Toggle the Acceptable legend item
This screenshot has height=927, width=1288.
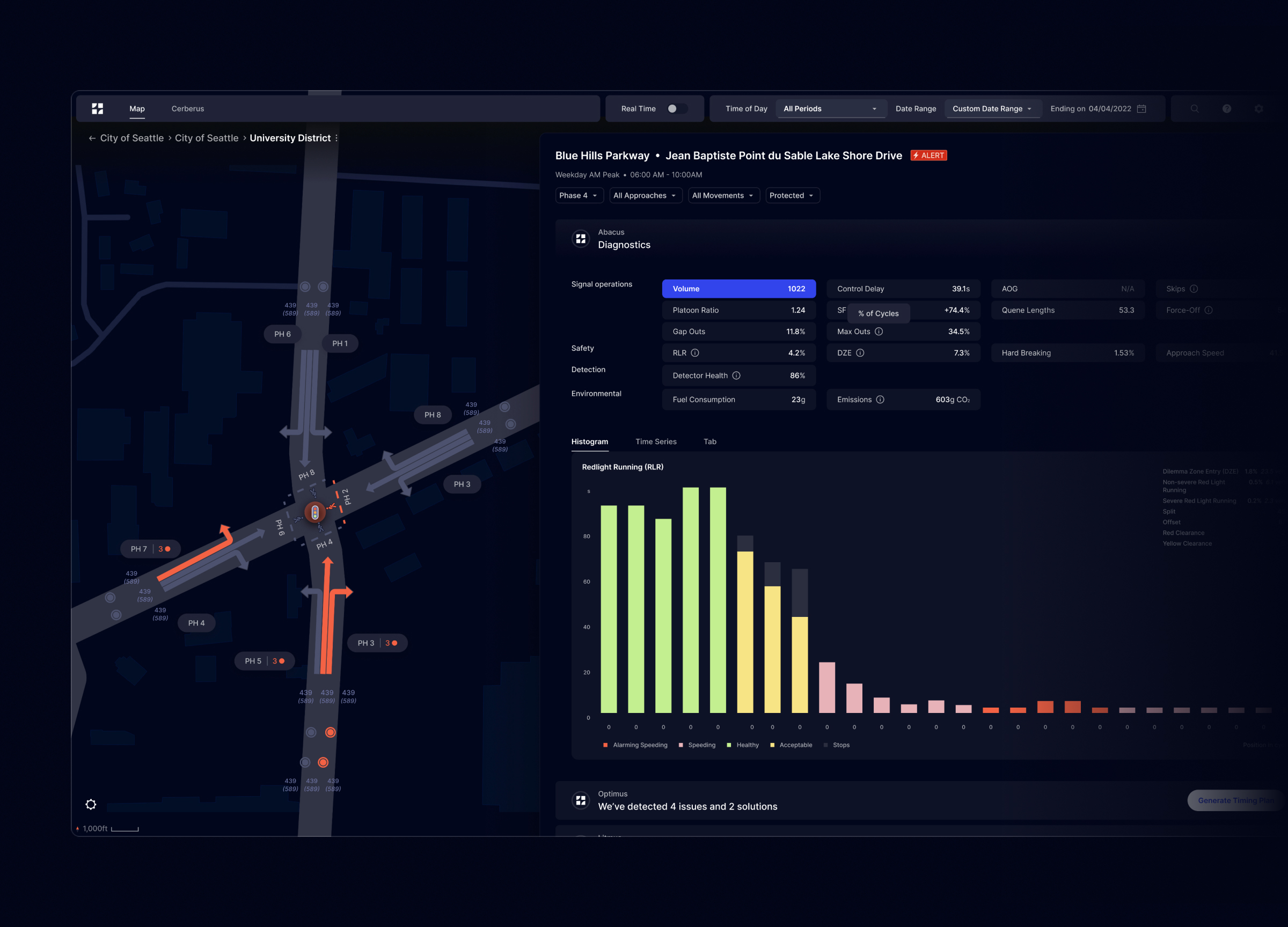(791, 745)
